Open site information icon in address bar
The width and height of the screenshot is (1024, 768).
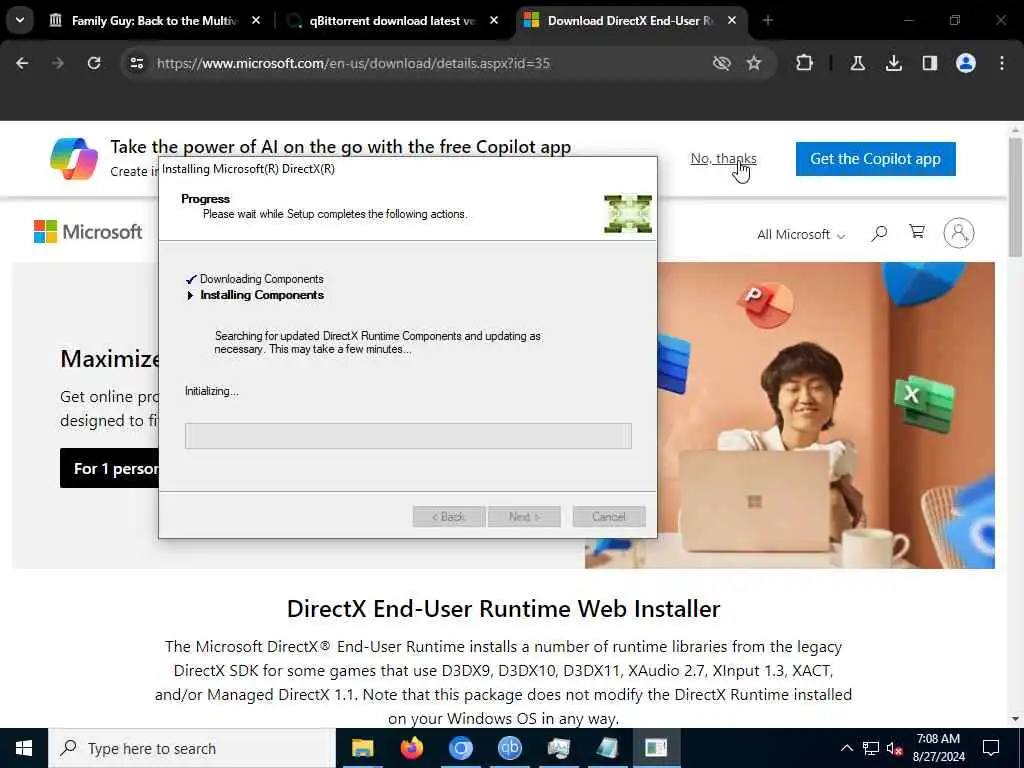(x=136, y=63)
